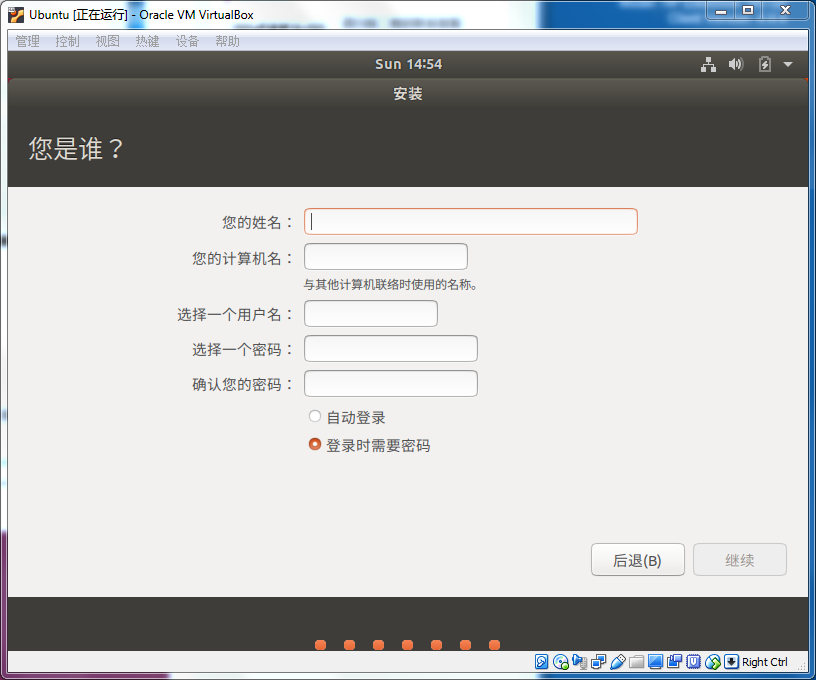This screenshot has width=816, height=680.
Task: Open the 管理 menu
Action: click(x=27, y=41)
